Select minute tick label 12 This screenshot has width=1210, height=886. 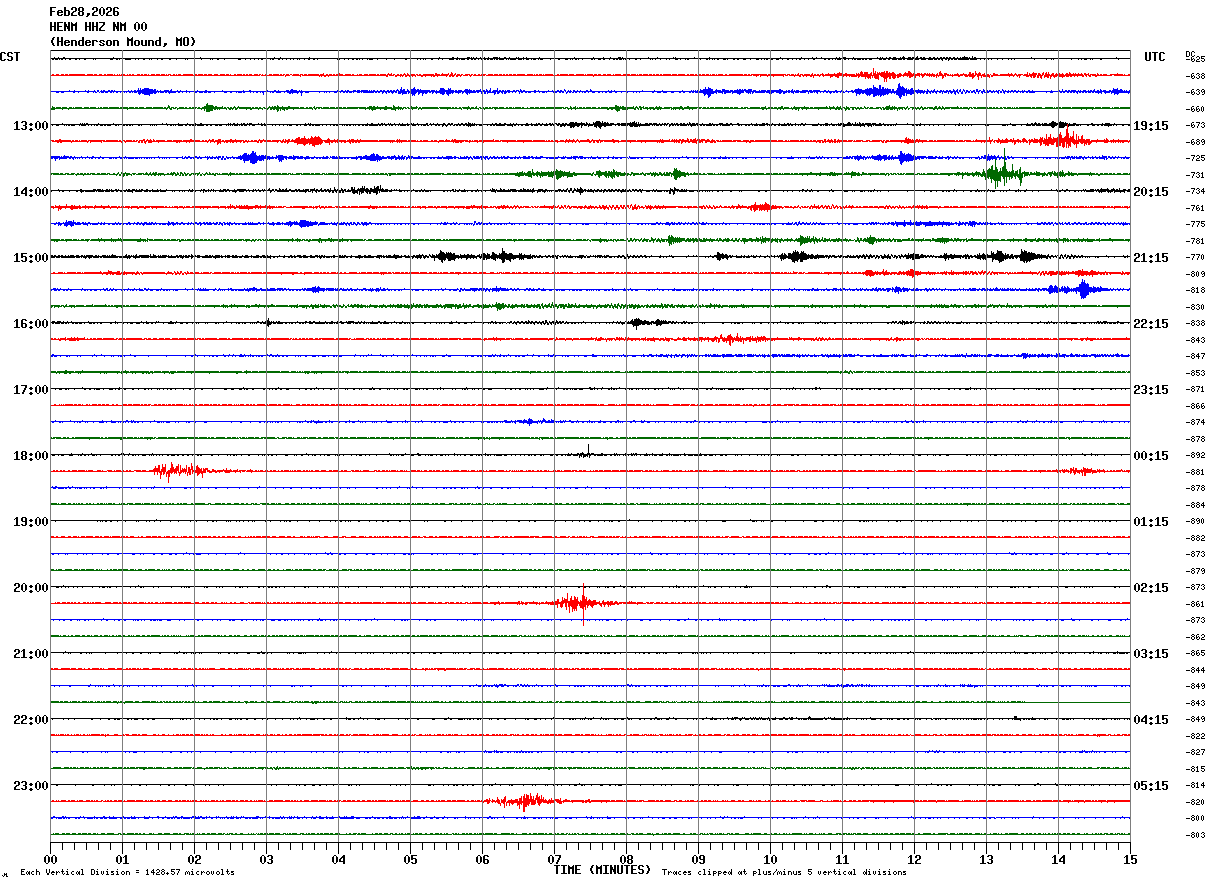click(914, 860)
